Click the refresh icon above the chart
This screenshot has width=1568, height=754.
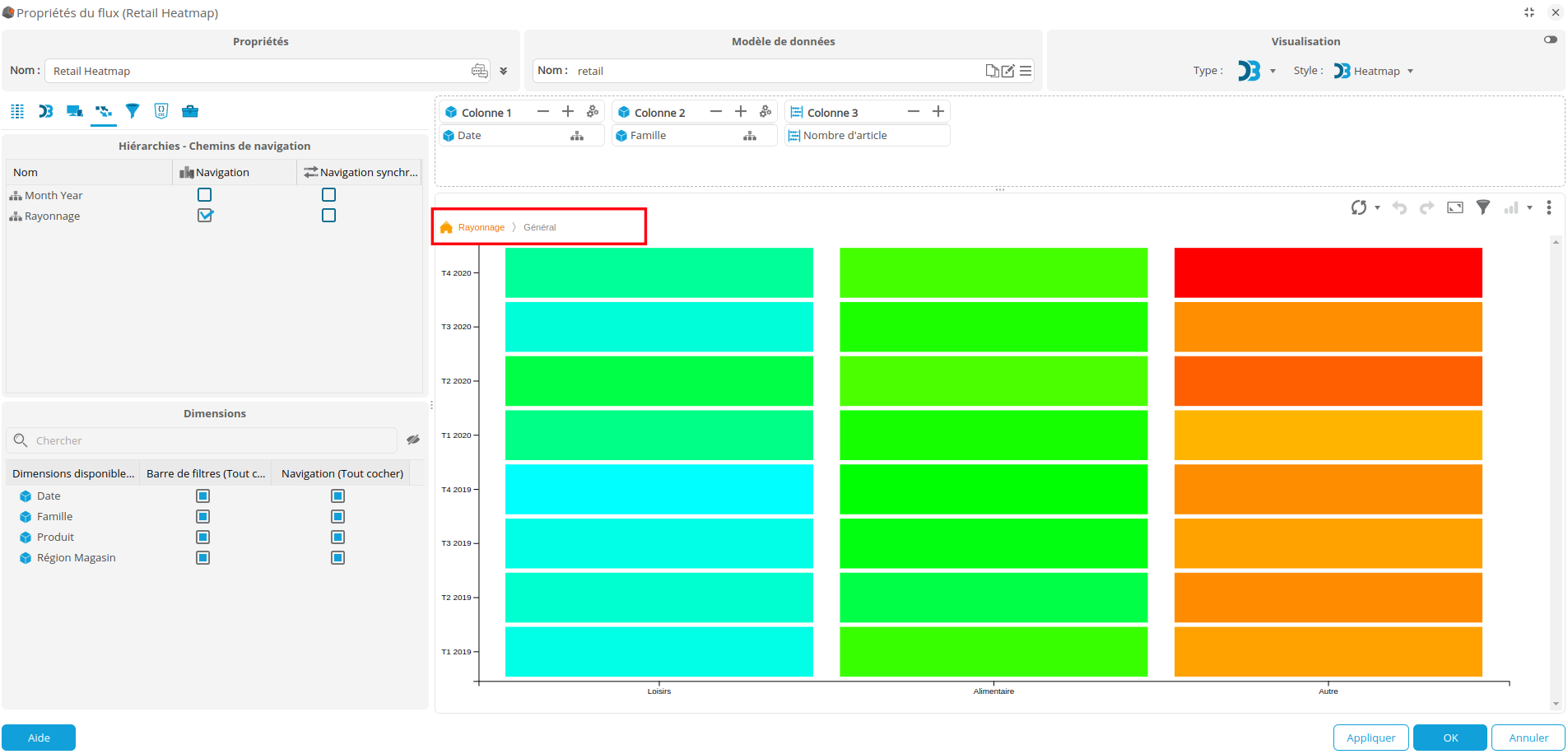tap(1358, 207)
